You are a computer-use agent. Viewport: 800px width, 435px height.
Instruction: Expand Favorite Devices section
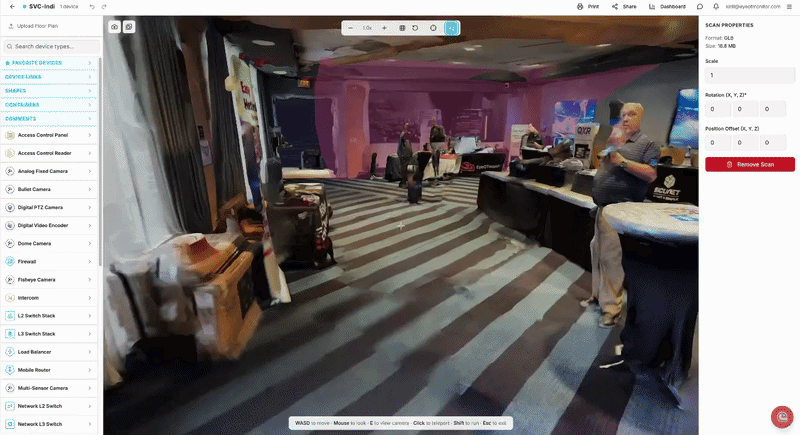coord(48,63)
